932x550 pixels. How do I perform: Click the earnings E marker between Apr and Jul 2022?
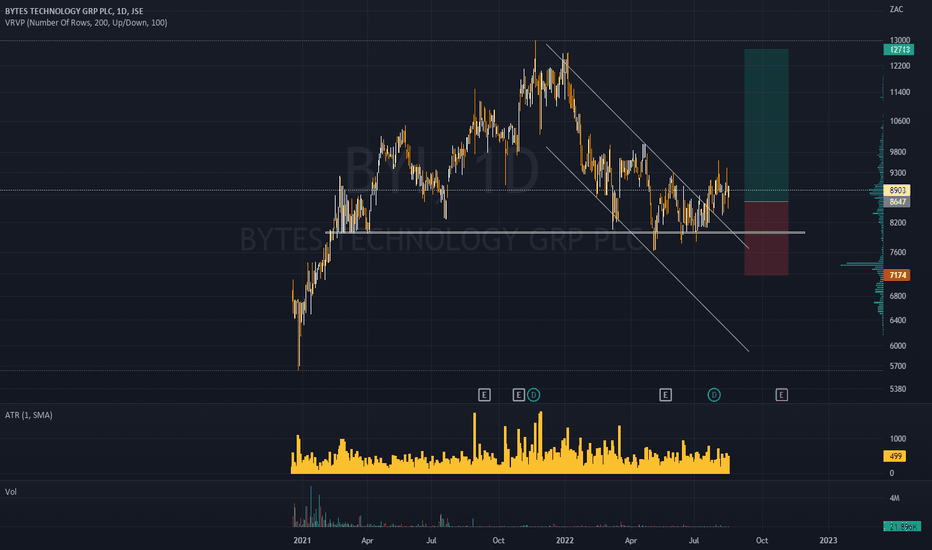point(665,395)
